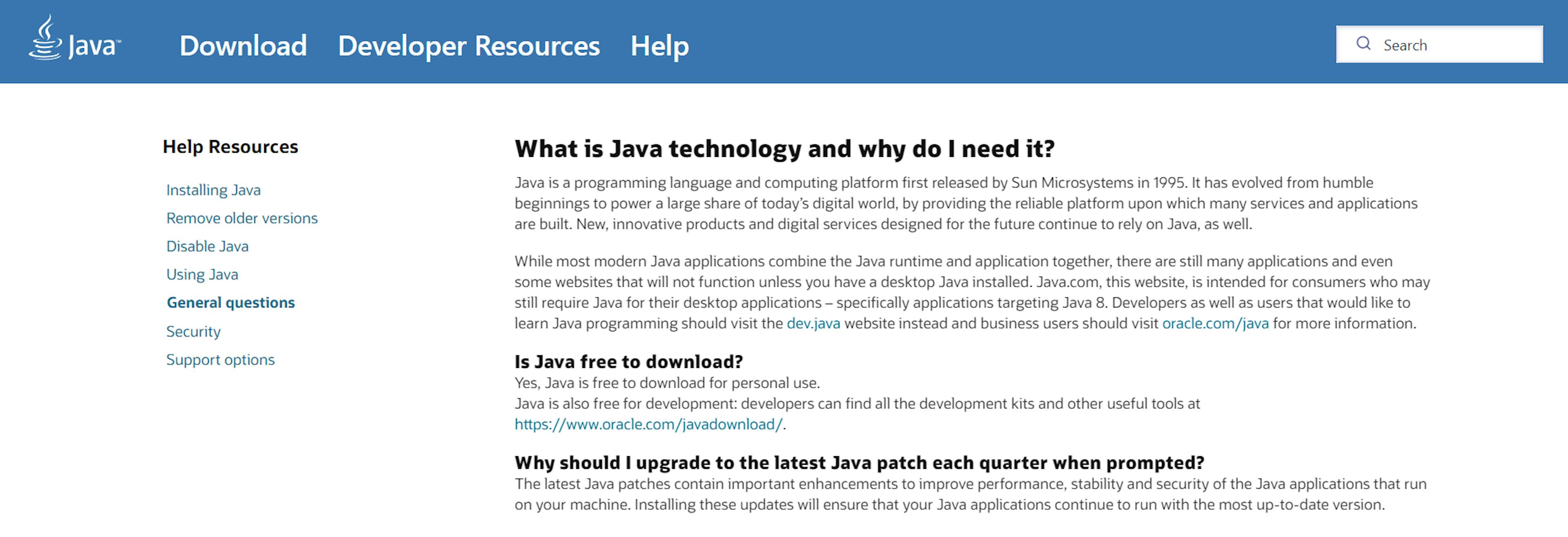Click 'Yes, Java is free to download' text
Screen dimensions: 1568x537
click(667, 383)
